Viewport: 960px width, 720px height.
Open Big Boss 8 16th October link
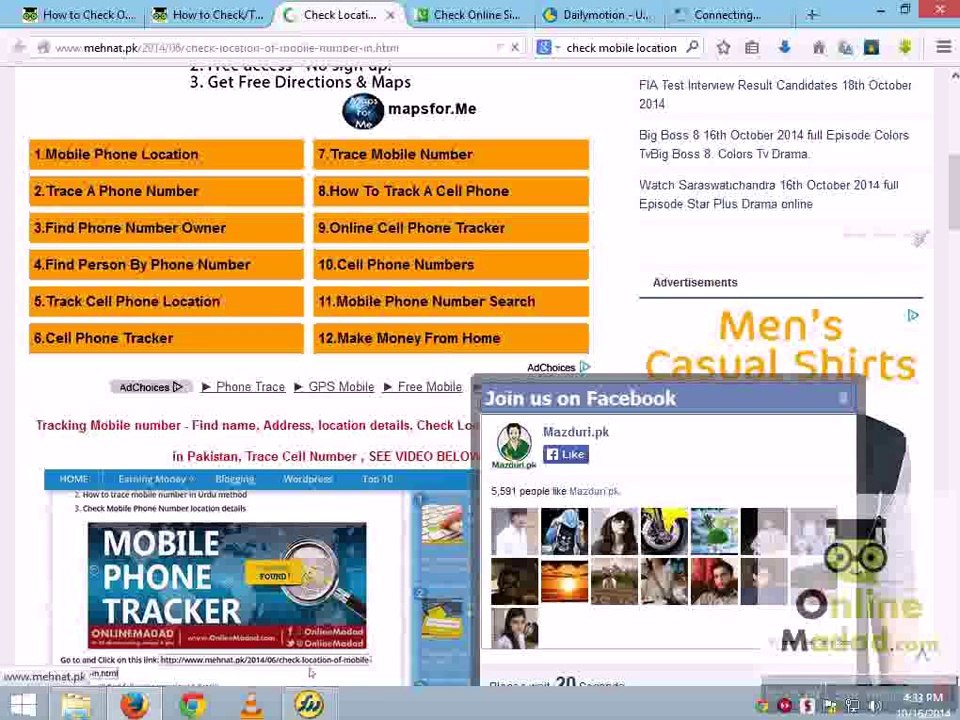point(774,144)
